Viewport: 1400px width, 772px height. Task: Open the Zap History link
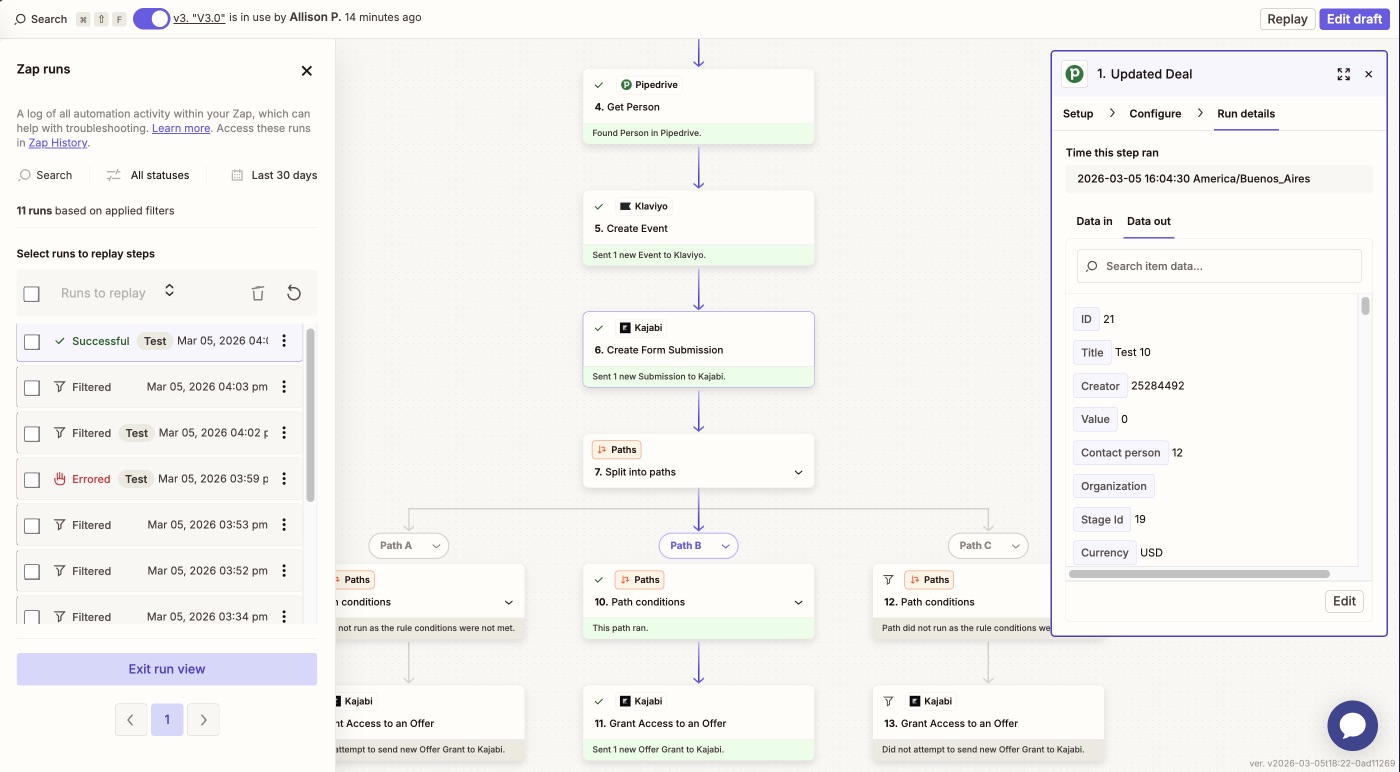pos(58,142)
